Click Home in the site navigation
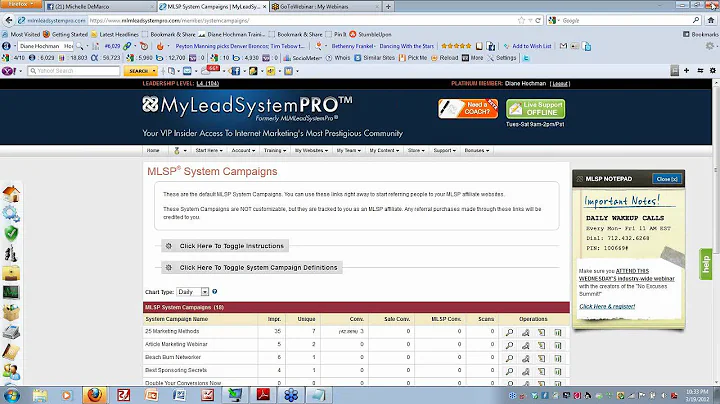The image size is (720, 404). (153, 151)
